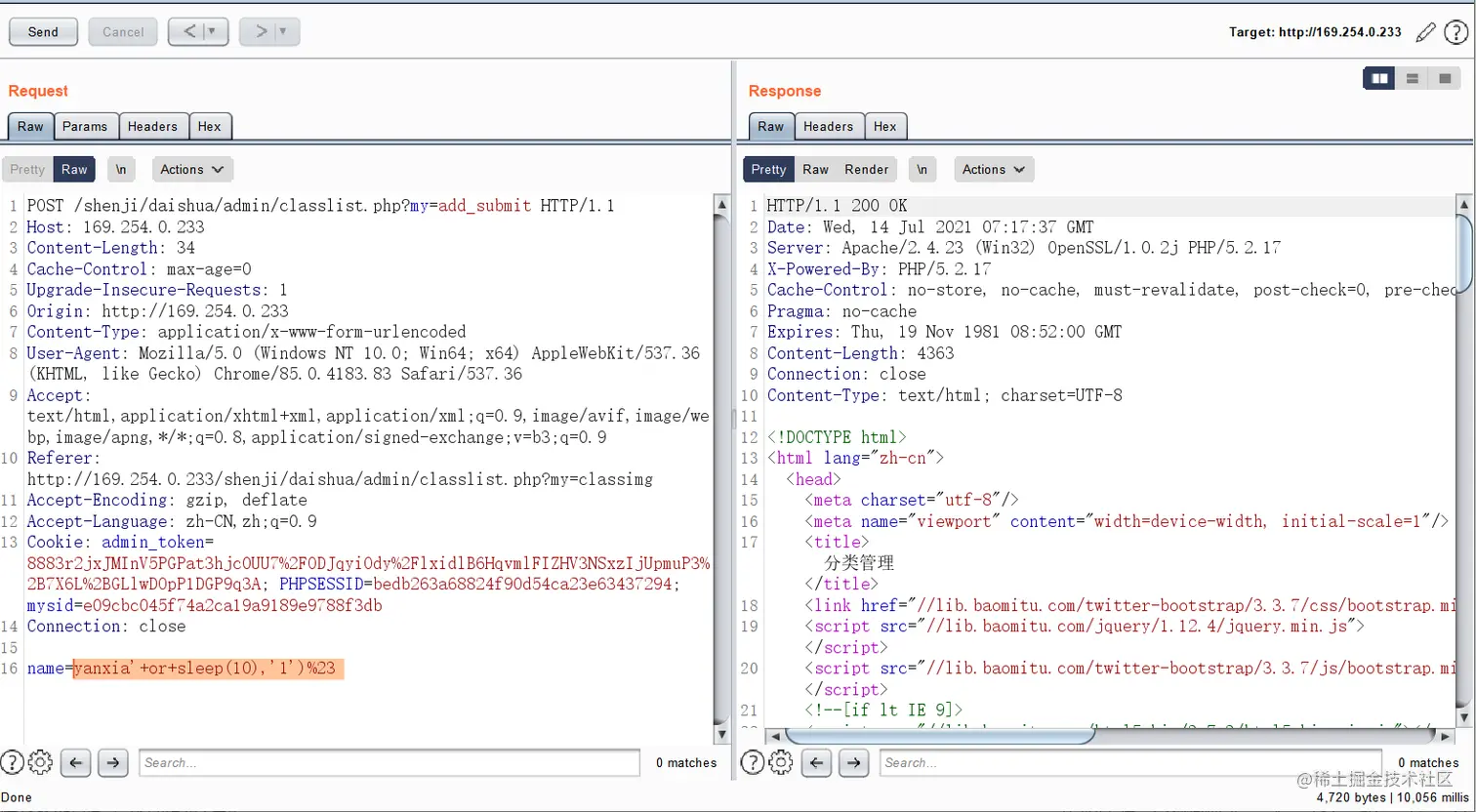The width and height of the screenshot is (1476, 812).
Task: Click 'Content-Length: 34' in the request
Action: (x=110, y=248)
